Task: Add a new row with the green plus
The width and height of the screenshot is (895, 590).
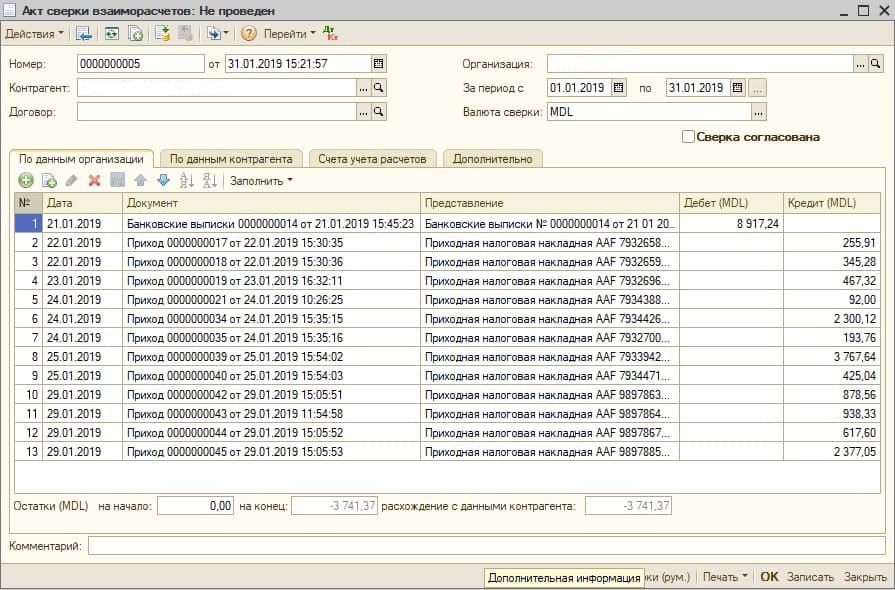Action: tap(26, 181)
